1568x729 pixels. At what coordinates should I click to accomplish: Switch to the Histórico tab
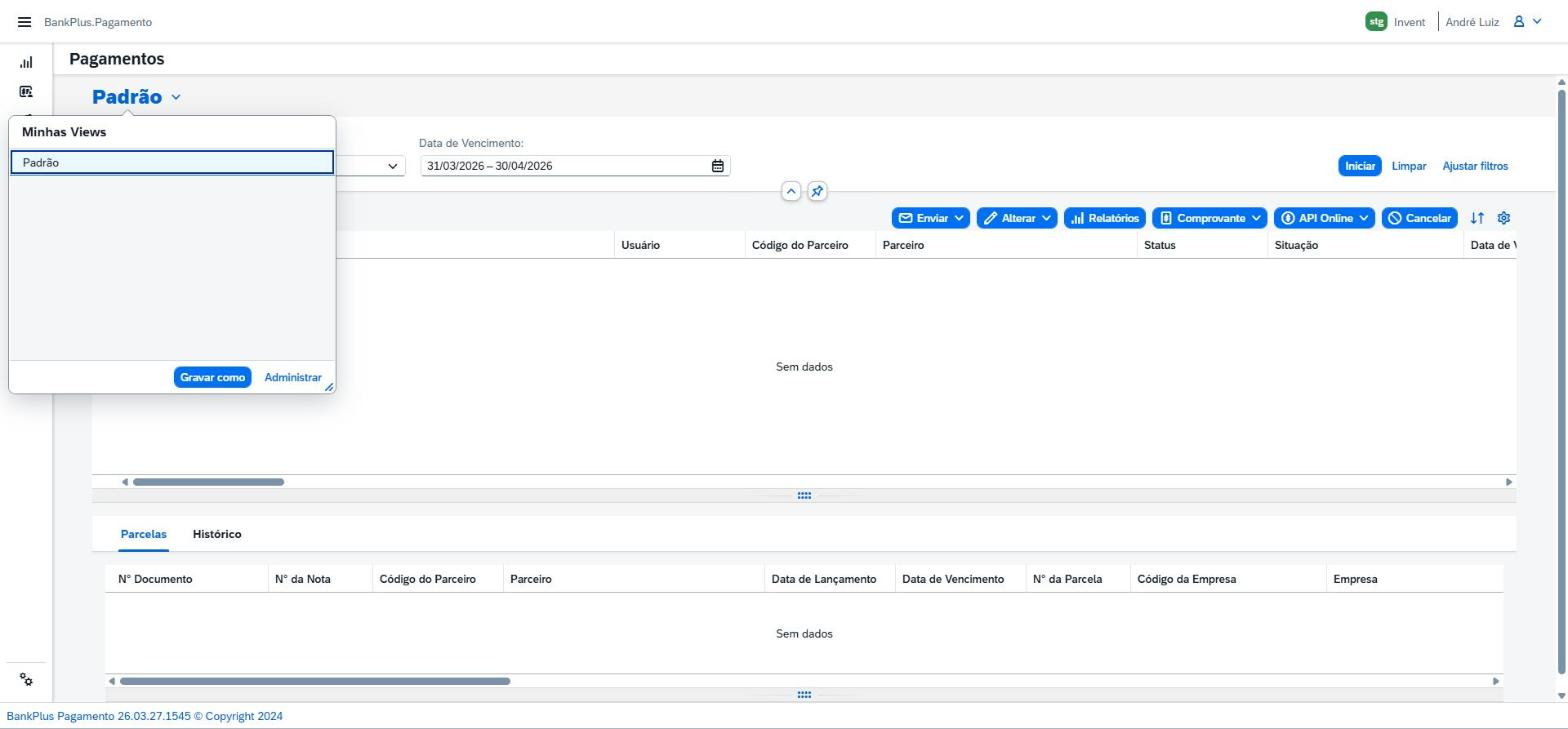pyautogui.click(x=217, y=534)
